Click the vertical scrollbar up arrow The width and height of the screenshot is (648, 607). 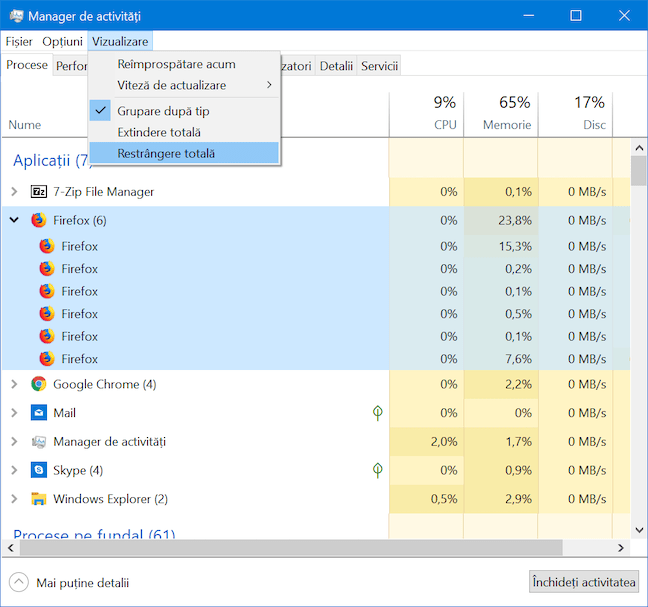(x=639, y=148)
